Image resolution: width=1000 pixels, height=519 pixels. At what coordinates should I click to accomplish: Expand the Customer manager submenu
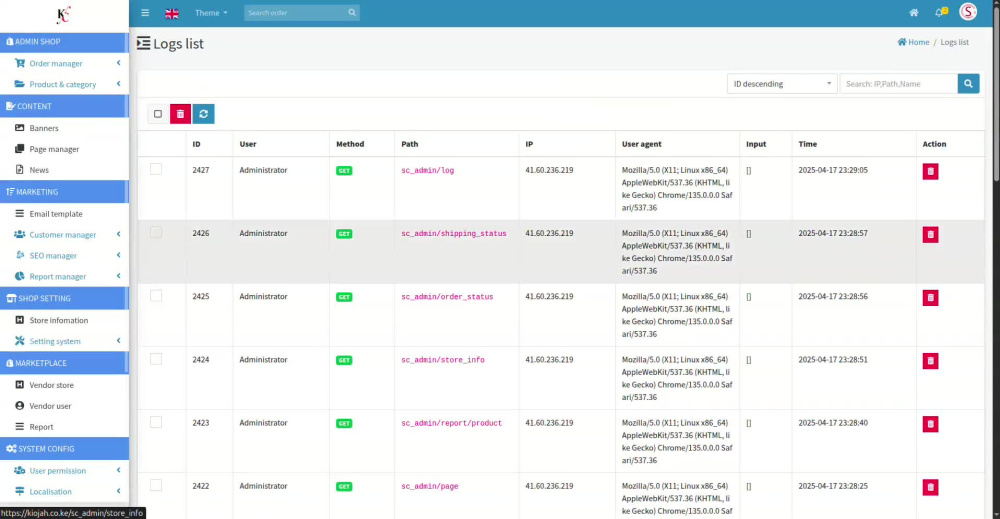pyautogui.click(x=119, y=234)
